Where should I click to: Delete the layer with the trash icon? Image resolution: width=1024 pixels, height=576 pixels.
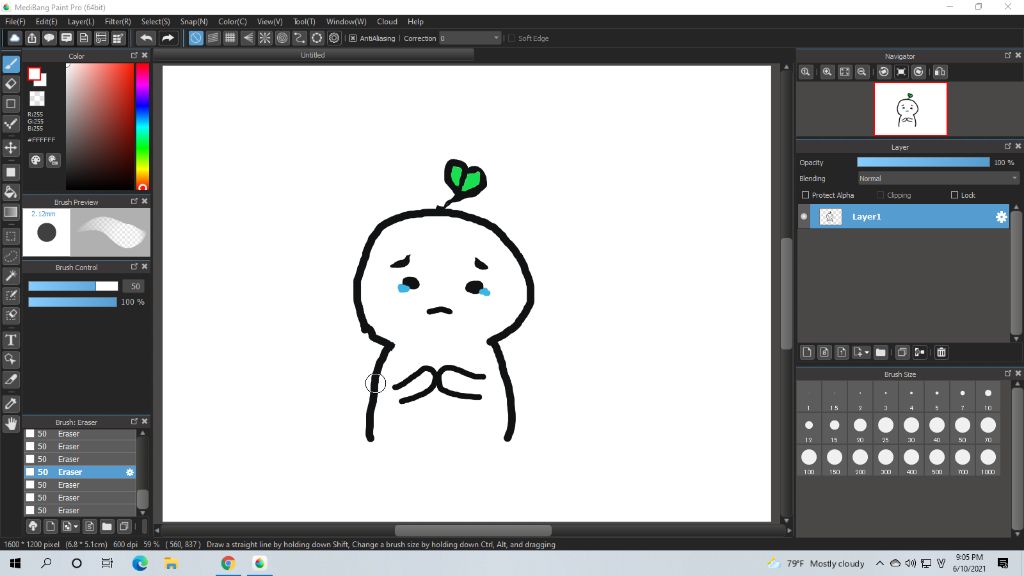pyautogui.click(x=941, y=352)
